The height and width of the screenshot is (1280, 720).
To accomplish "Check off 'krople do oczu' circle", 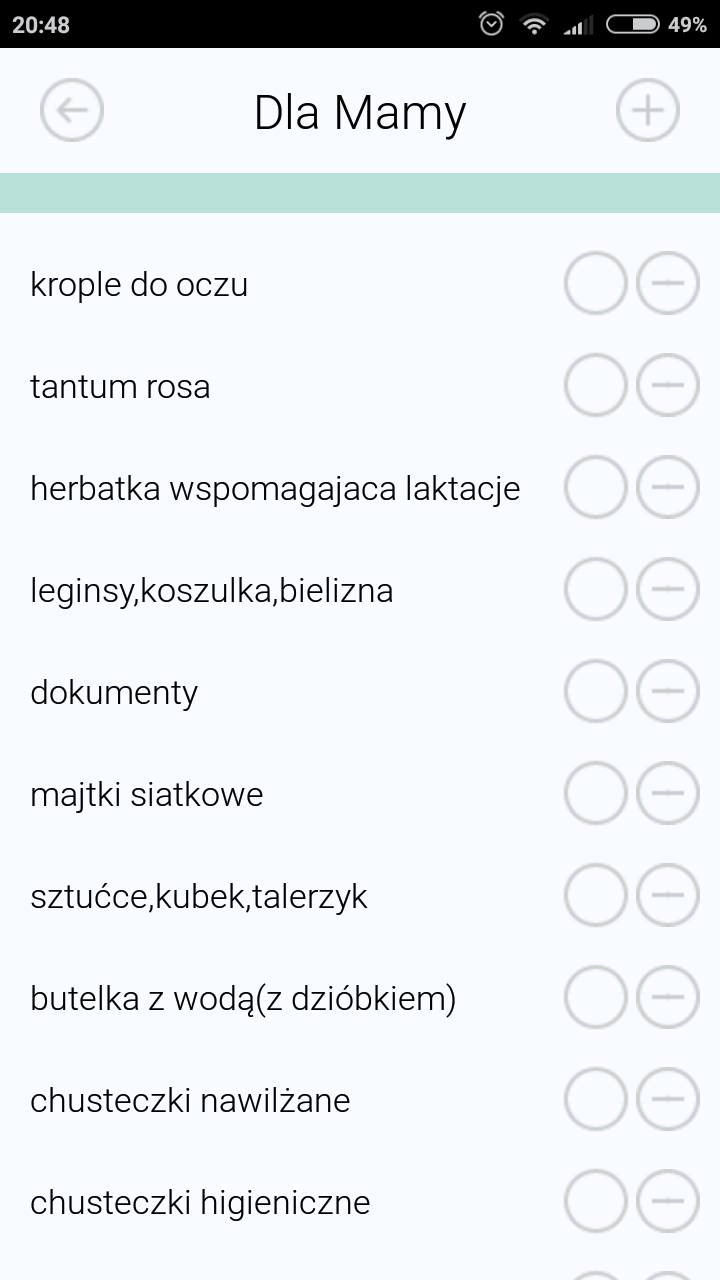I will pyautogui.click(x=595, y=284).
